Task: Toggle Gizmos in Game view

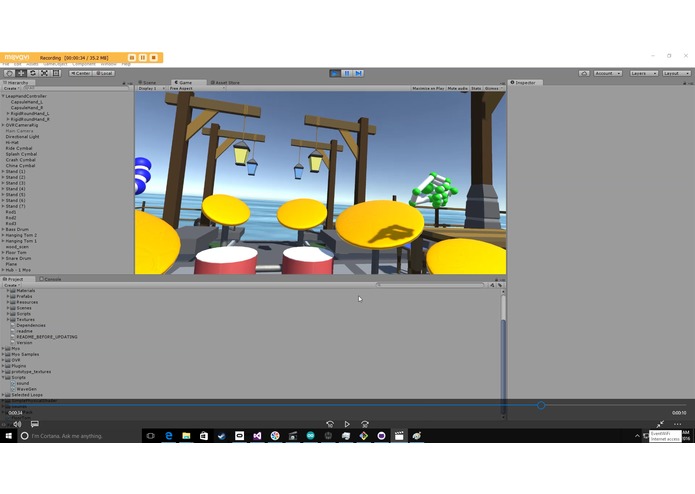Action: click(493, 88)
